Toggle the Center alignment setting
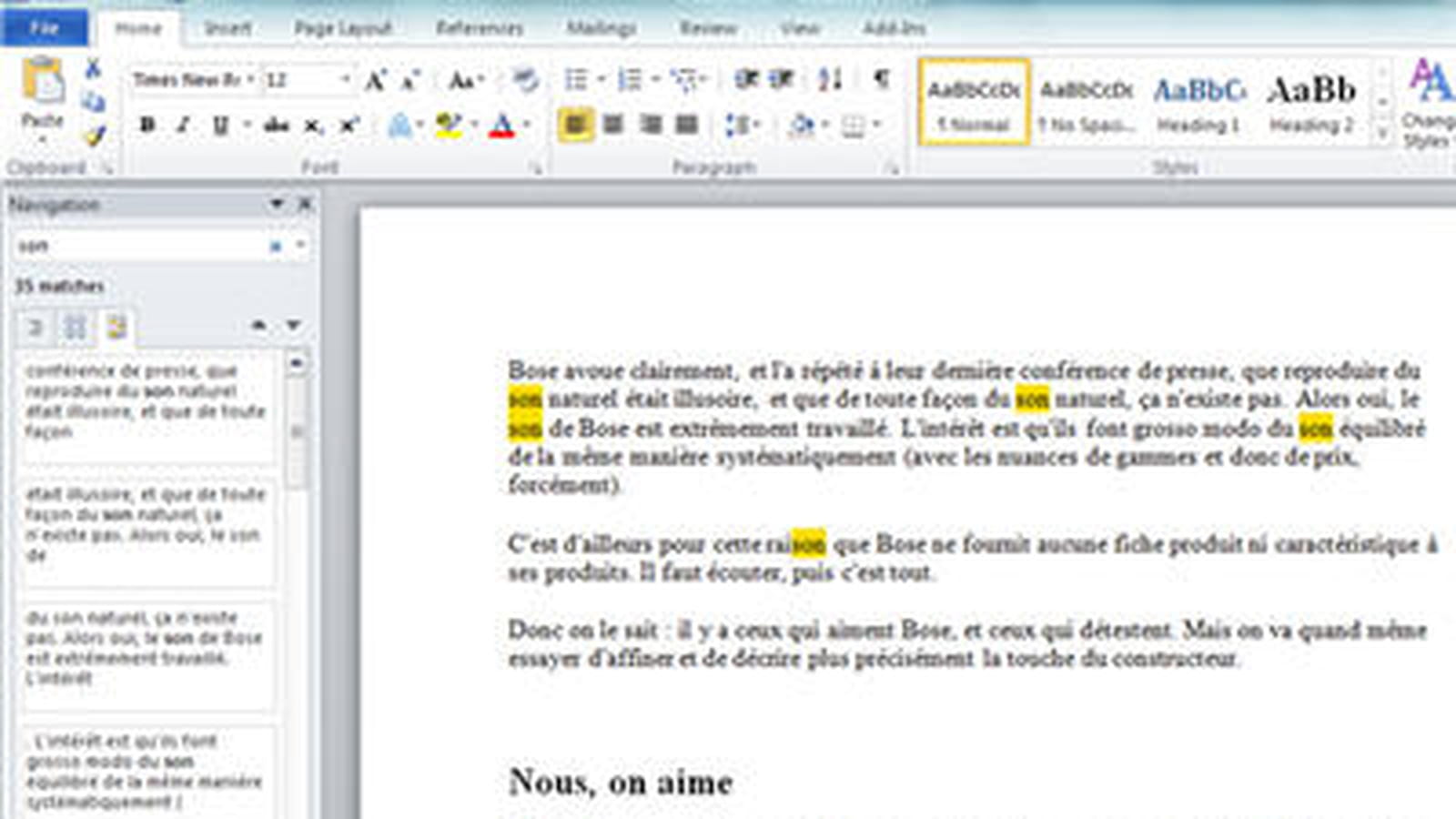 pyautogui.click(x=613, y=124)
